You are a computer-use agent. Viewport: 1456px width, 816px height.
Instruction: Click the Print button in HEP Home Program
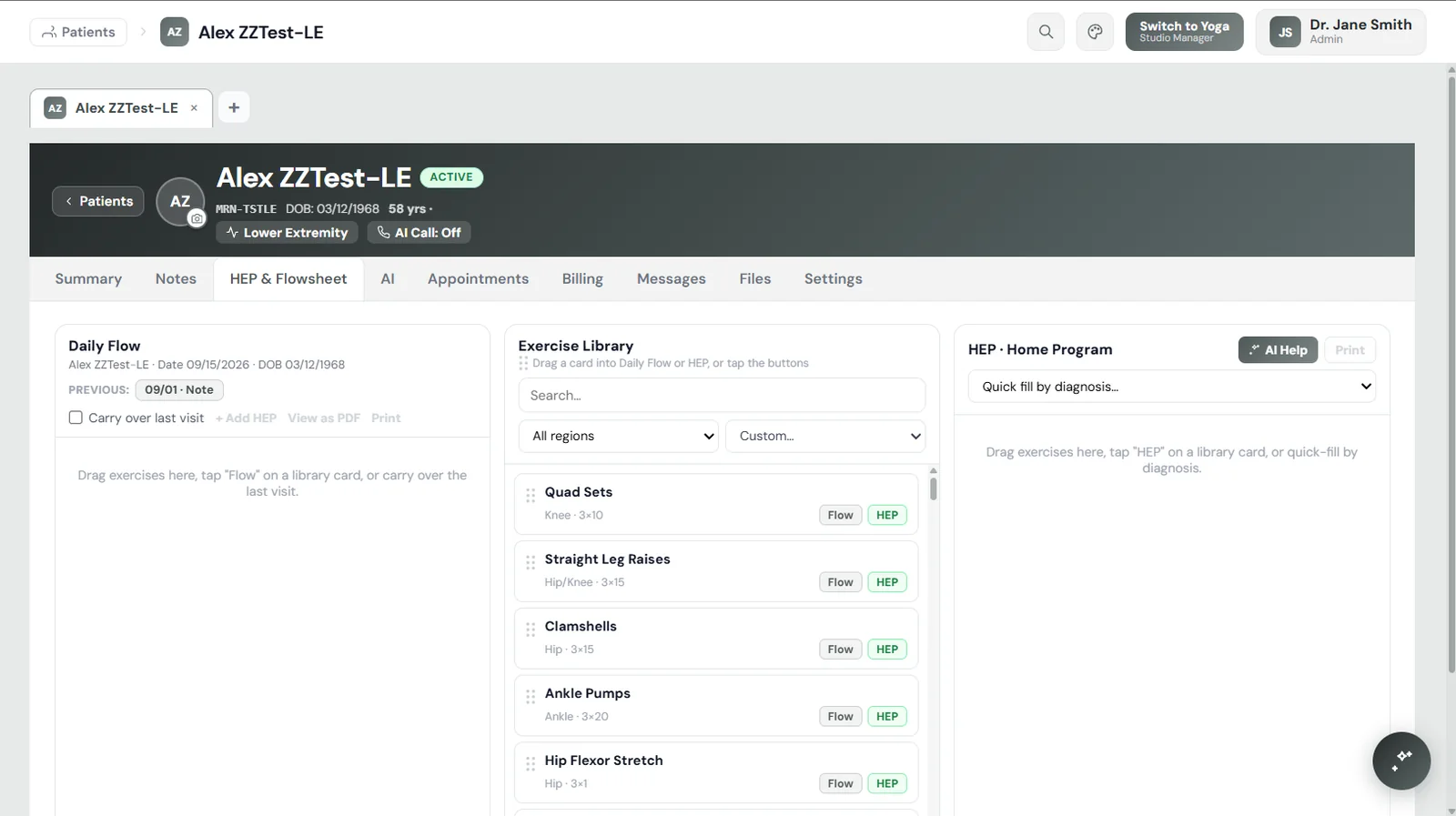(x=1350, y=350)
